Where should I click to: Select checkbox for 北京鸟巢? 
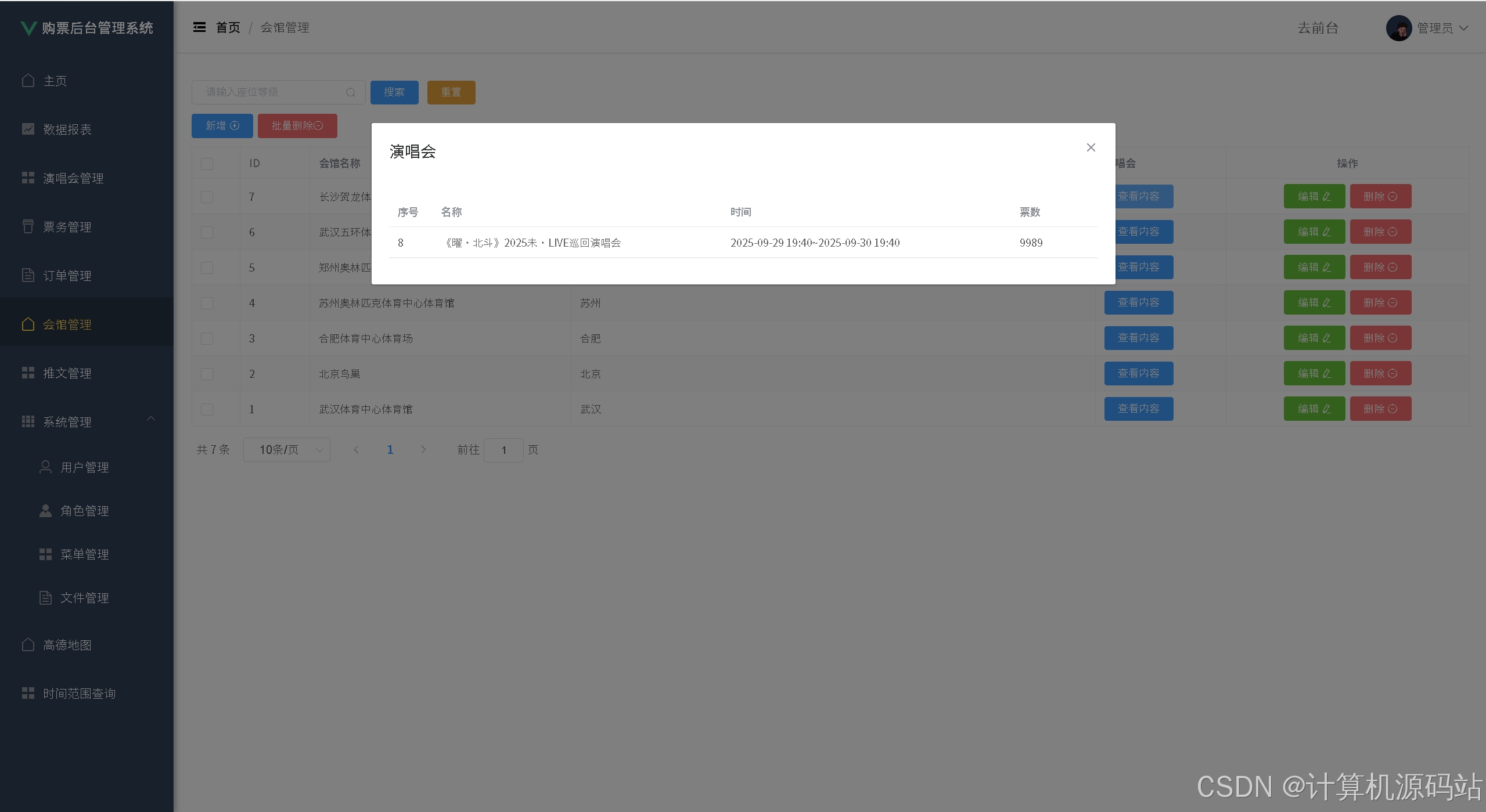point(207,374)
